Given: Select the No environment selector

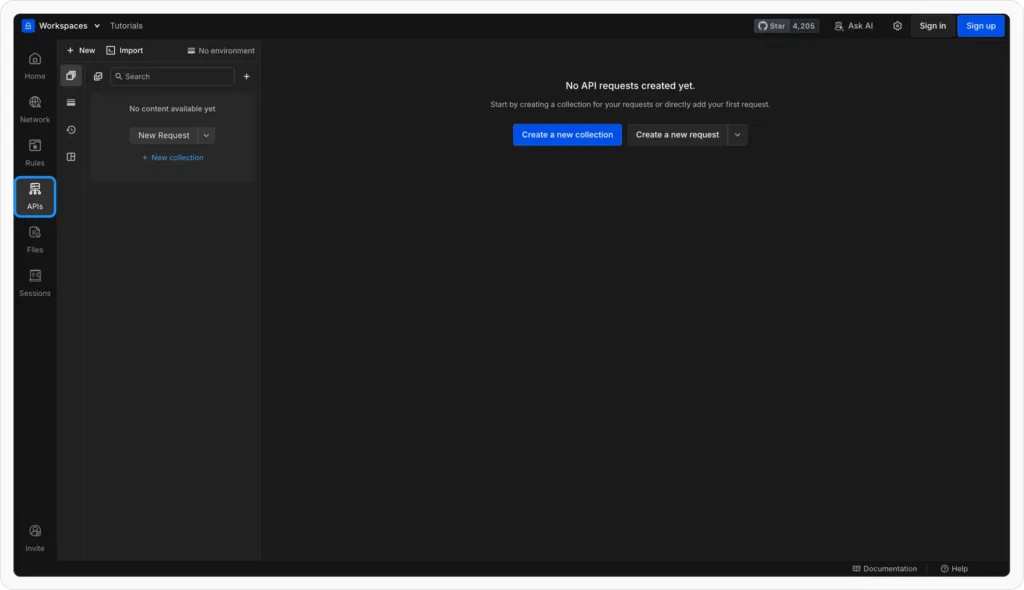Looking at the screenshot, I should pyautogui.click(x=220, y=50).
